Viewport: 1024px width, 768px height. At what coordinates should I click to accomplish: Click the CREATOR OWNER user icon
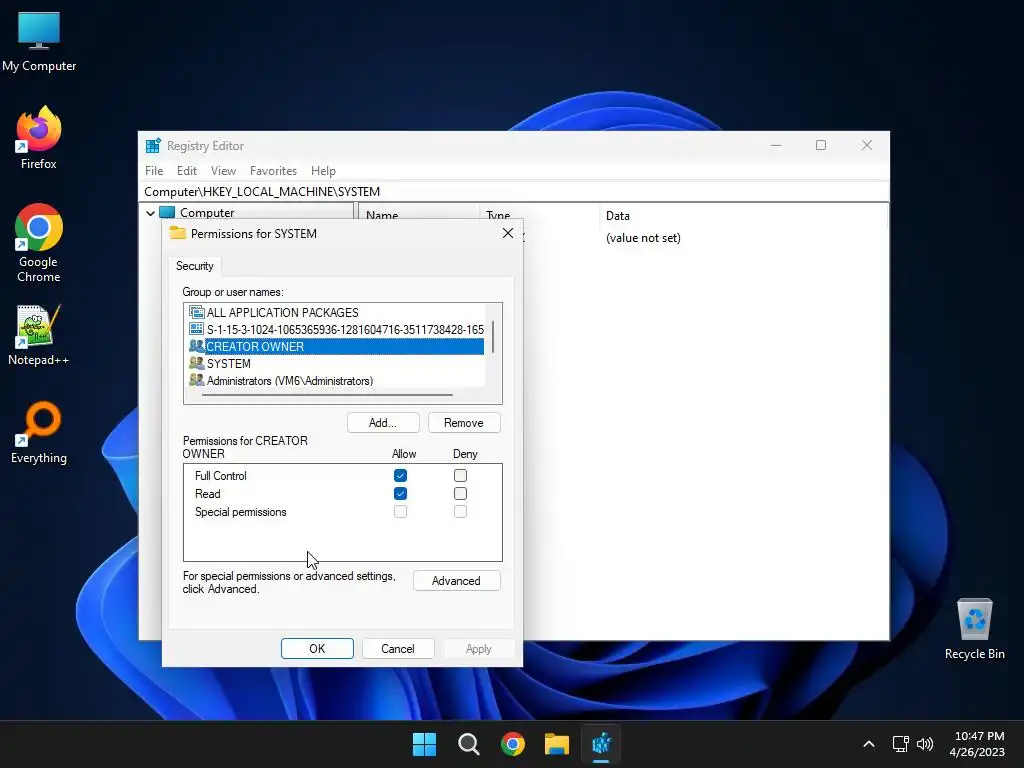(196, 346)
